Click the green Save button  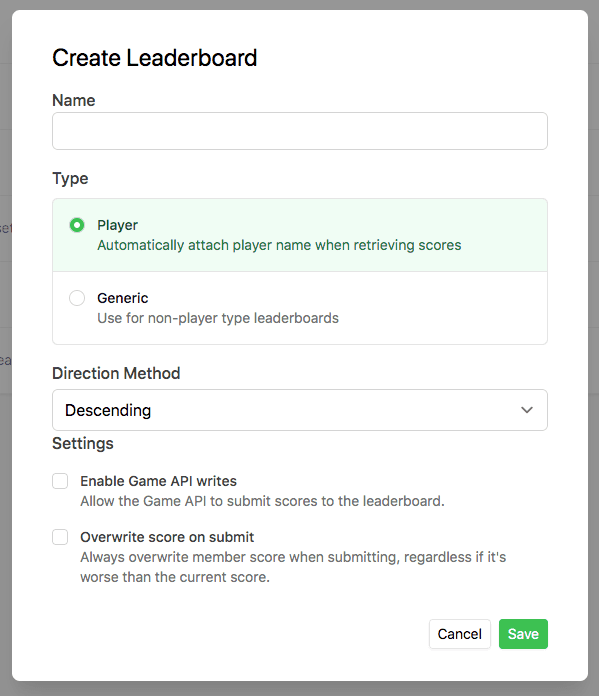(523, 634)
